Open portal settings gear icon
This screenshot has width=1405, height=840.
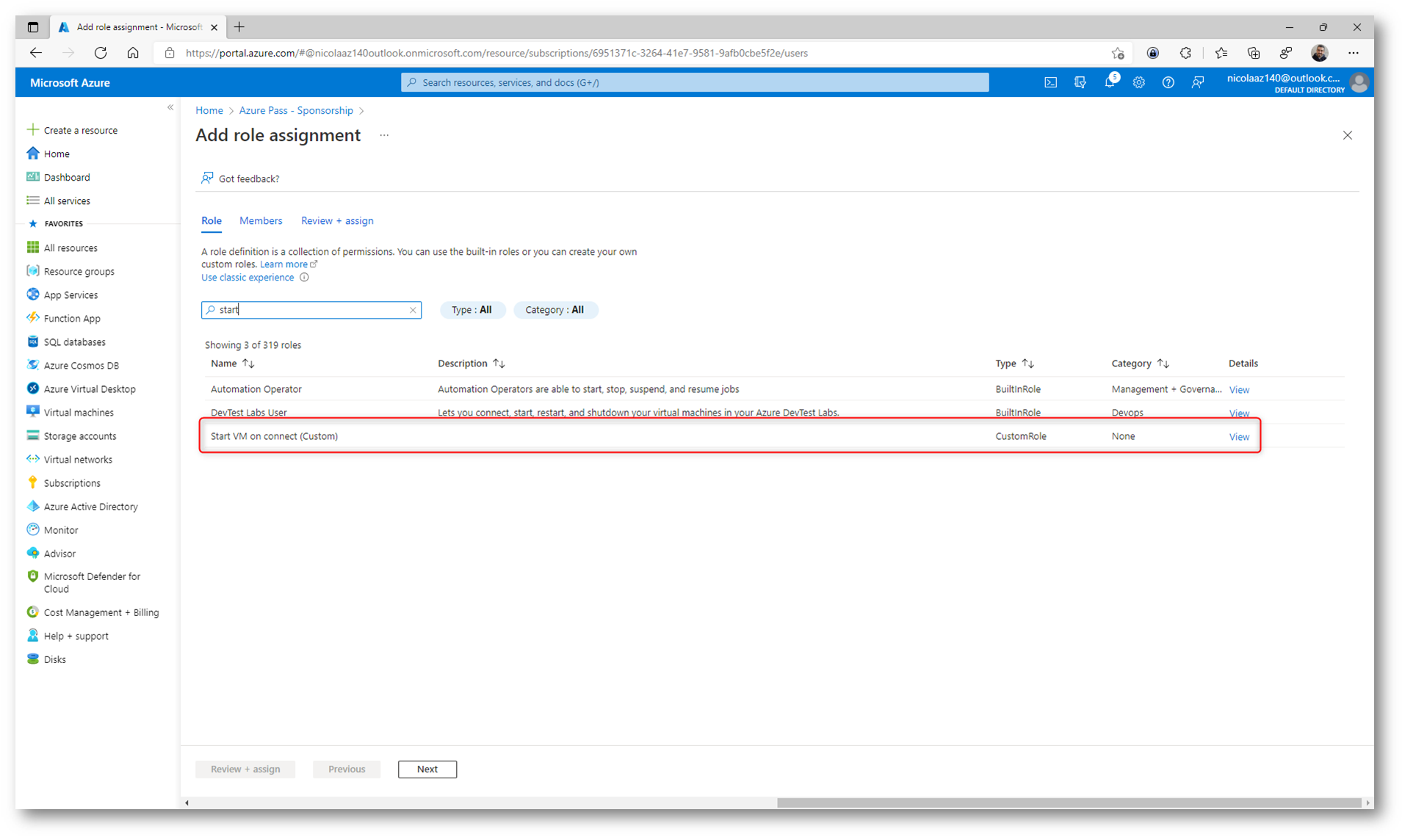tap(1138, 83)
